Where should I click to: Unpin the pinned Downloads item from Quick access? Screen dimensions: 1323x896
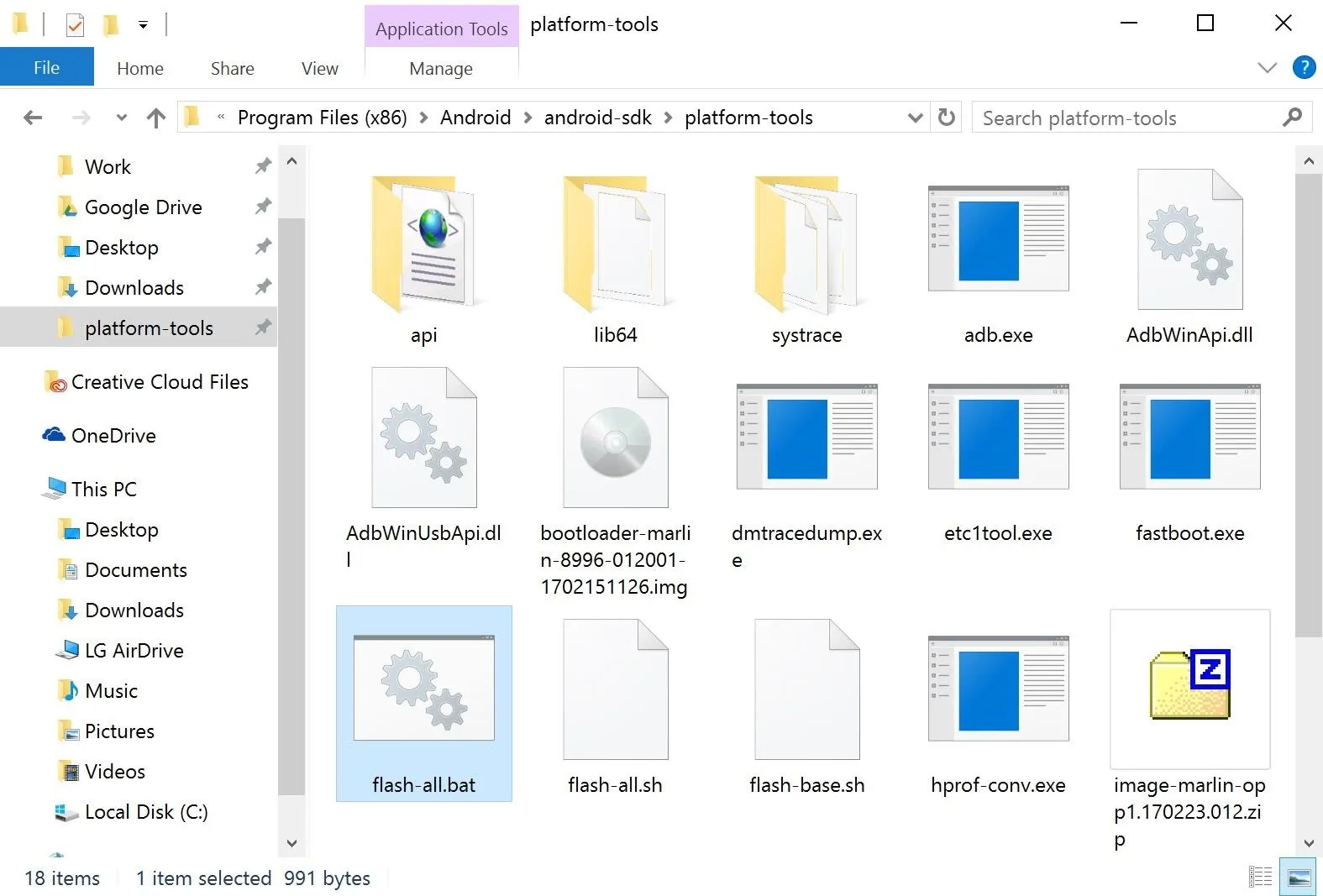point(263,286)
